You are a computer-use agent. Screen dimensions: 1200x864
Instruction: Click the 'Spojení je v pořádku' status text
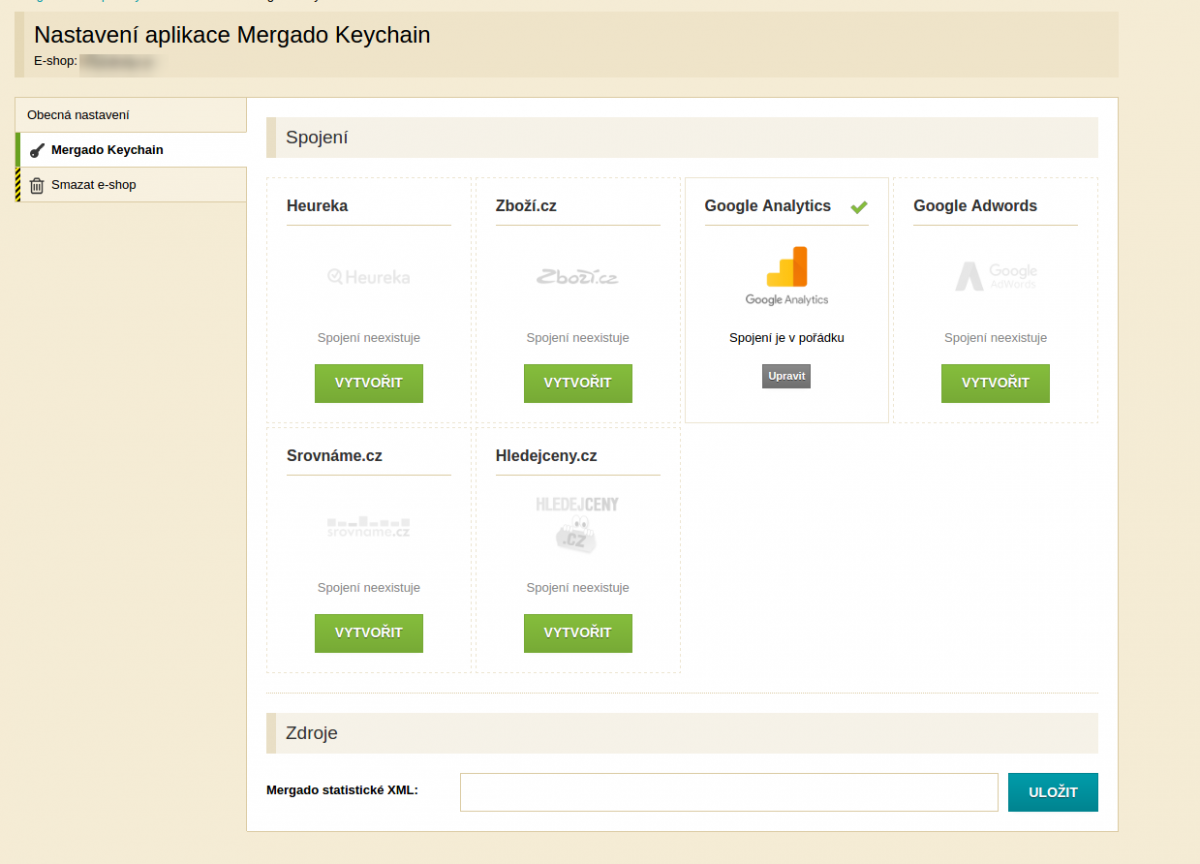787,338
